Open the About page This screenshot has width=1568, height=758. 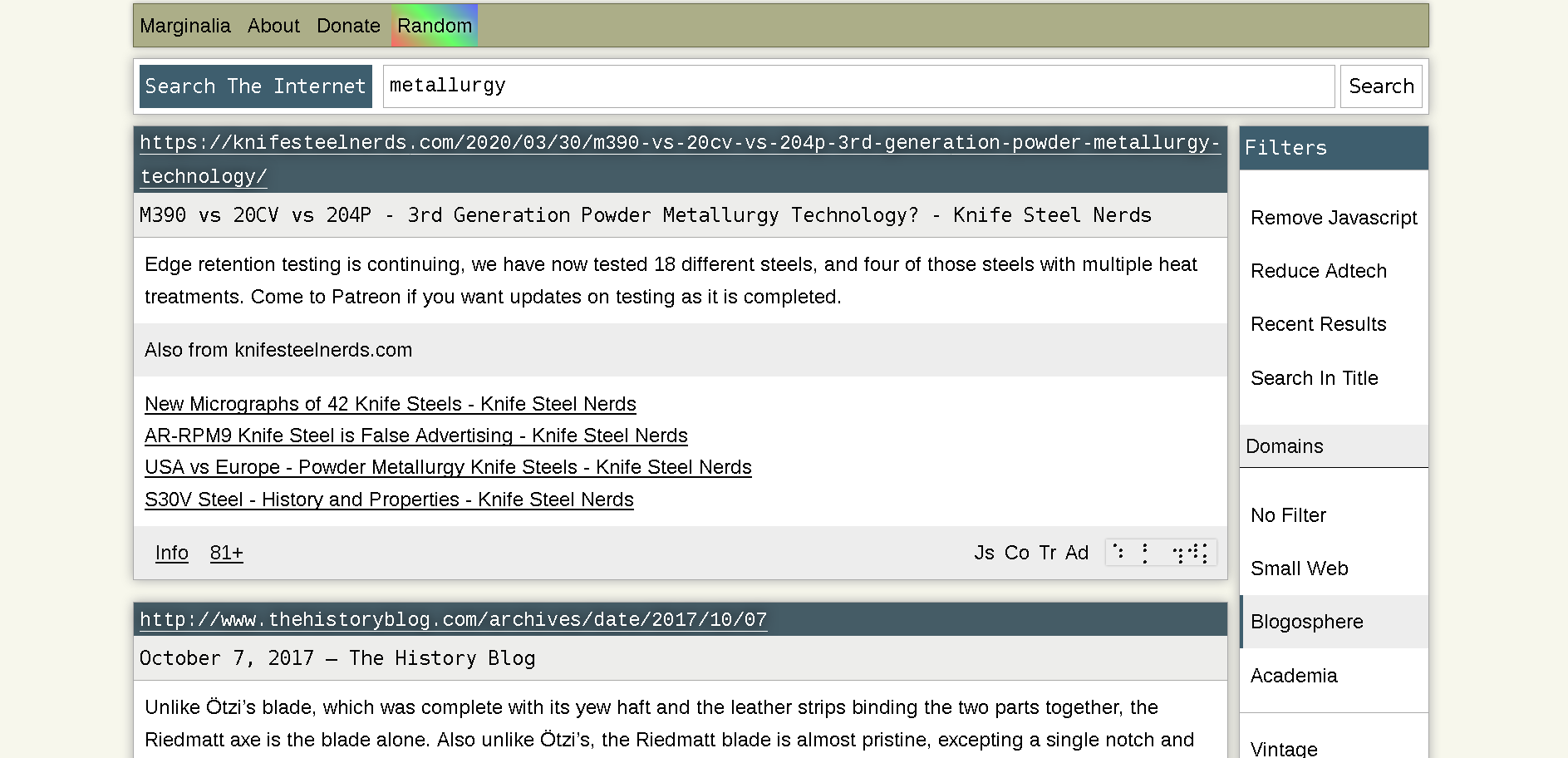[x=273, y=26]
